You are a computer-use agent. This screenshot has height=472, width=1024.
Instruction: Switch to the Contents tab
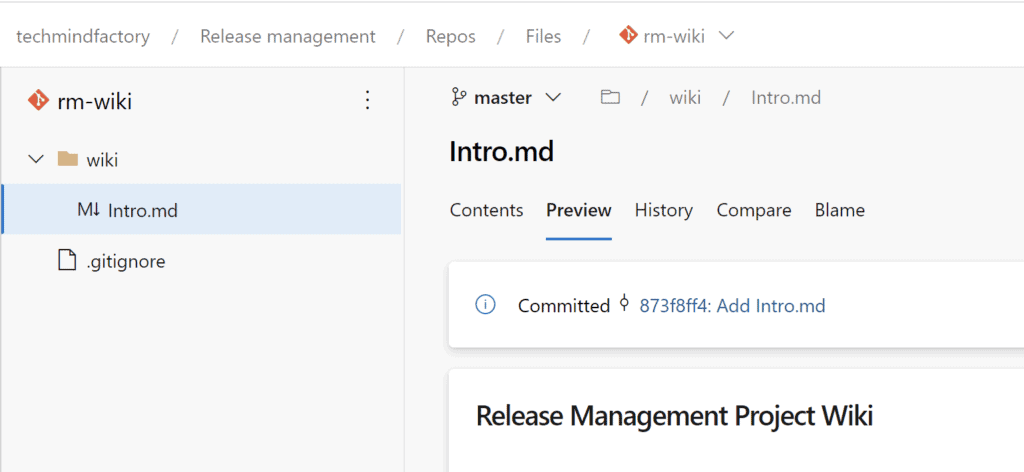[487, 210]
